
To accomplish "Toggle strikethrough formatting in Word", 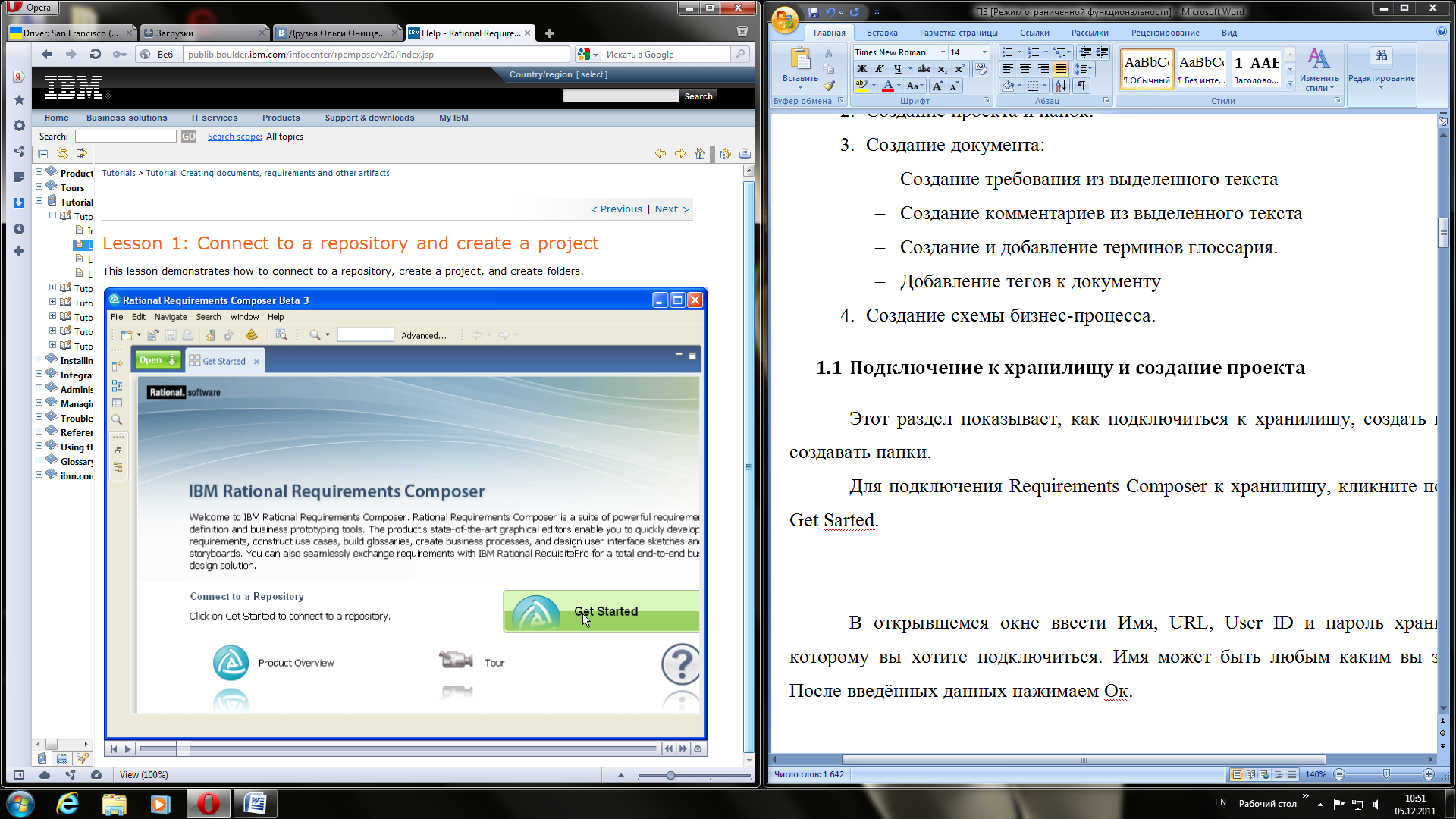I will coord(924,69).
